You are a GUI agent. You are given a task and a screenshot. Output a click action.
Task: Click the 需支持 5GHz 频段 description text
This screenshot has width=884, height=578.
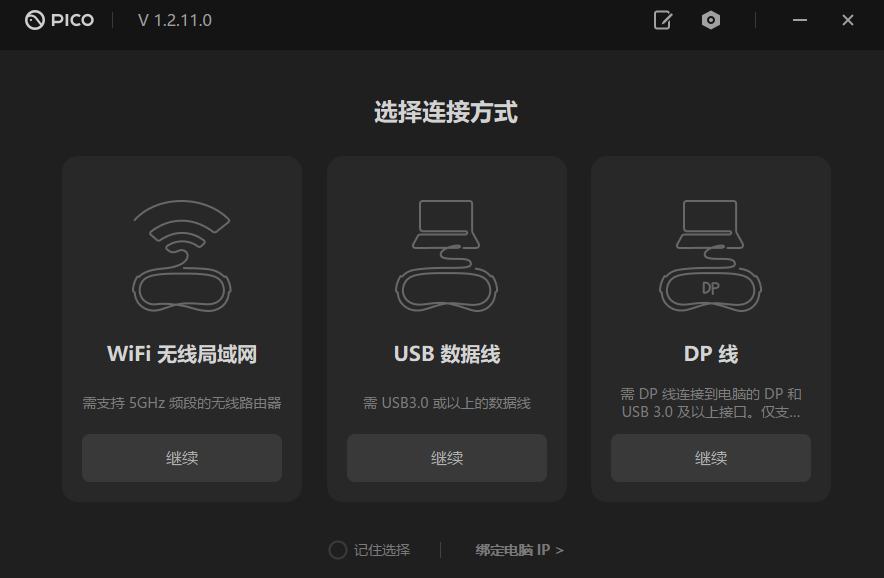[x=182, y=403]
